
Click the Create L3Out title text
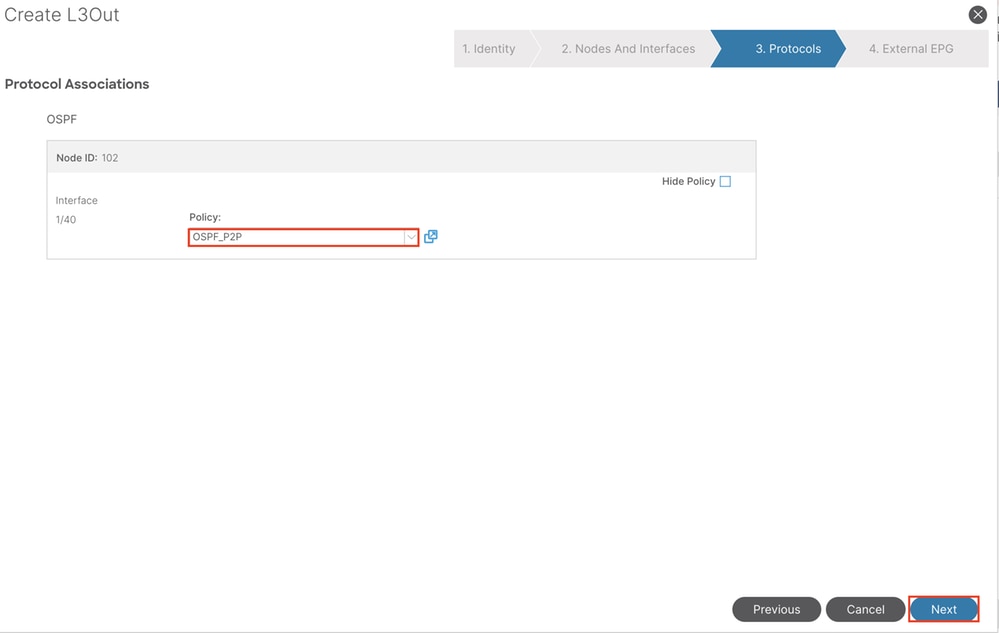(62, 16)
